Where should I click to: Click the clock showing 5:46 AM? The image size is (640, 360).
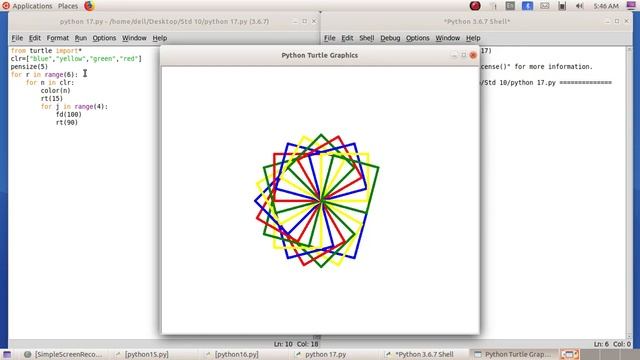coord(606,6)
